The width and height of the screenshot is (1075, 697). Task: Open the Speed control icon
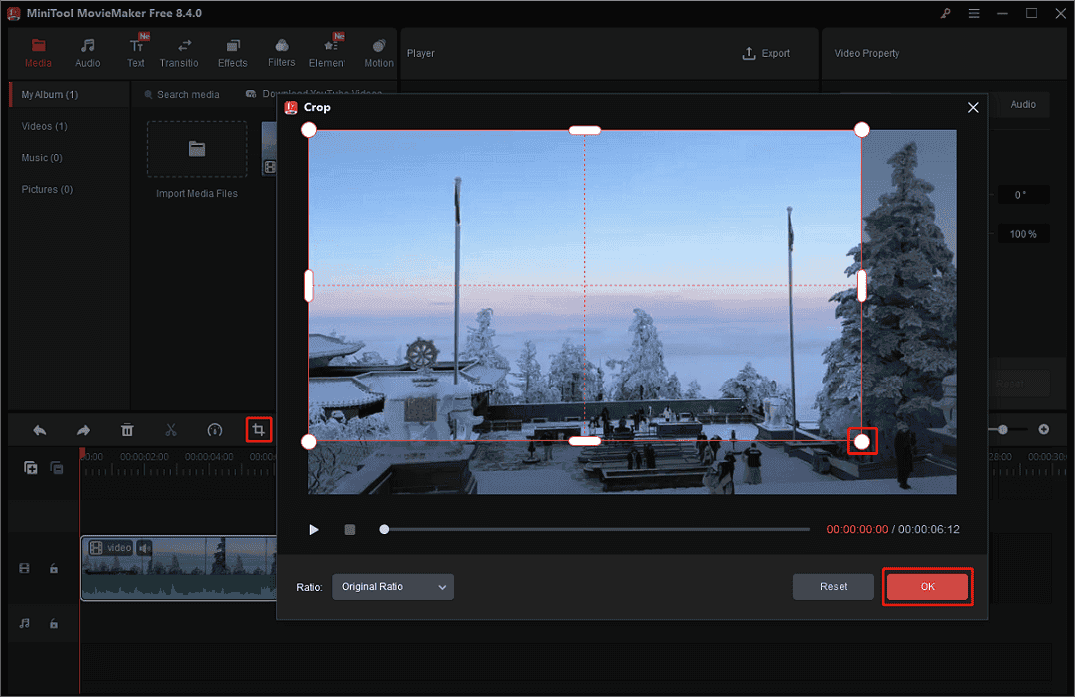click(x=214, y=429)
